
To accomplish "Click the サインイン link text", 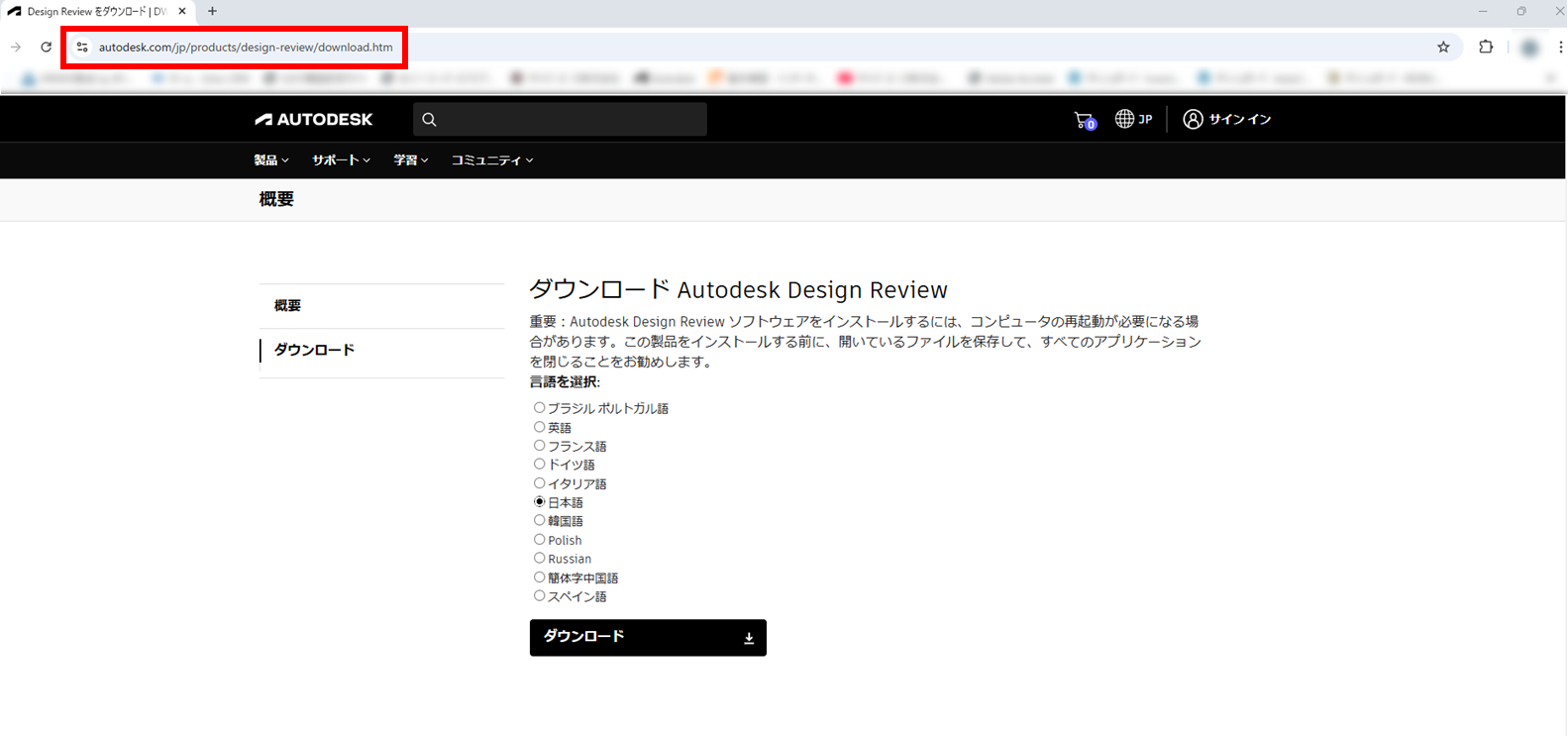I will (1240, 119).
